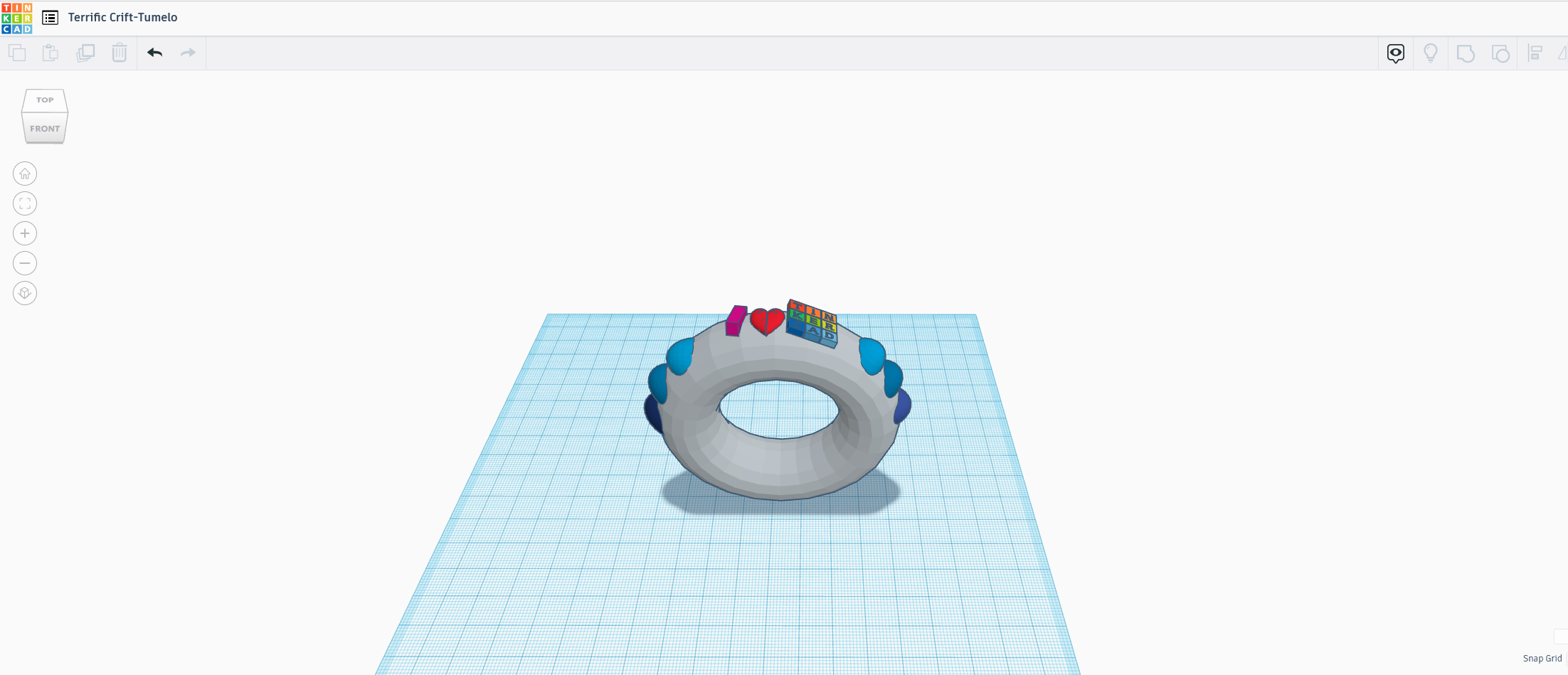Click the Copy icon in the toolbar
Viewport: 1568px width, 675px height.
click(17, 53)
